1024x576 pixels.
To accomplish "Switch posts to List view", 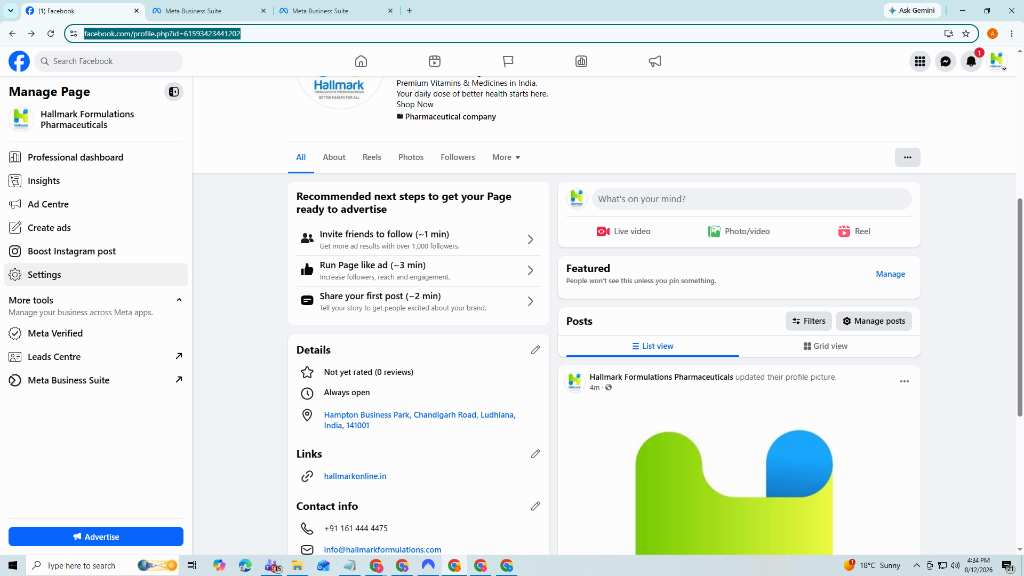I will 652,346.
